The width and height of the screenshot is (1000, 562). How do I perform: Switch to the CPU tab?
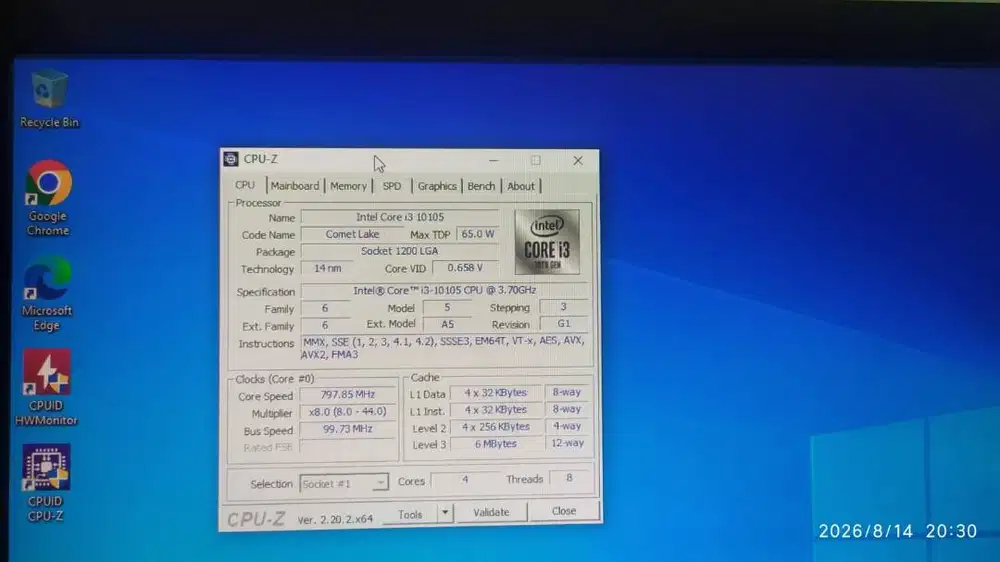[245, 185]
